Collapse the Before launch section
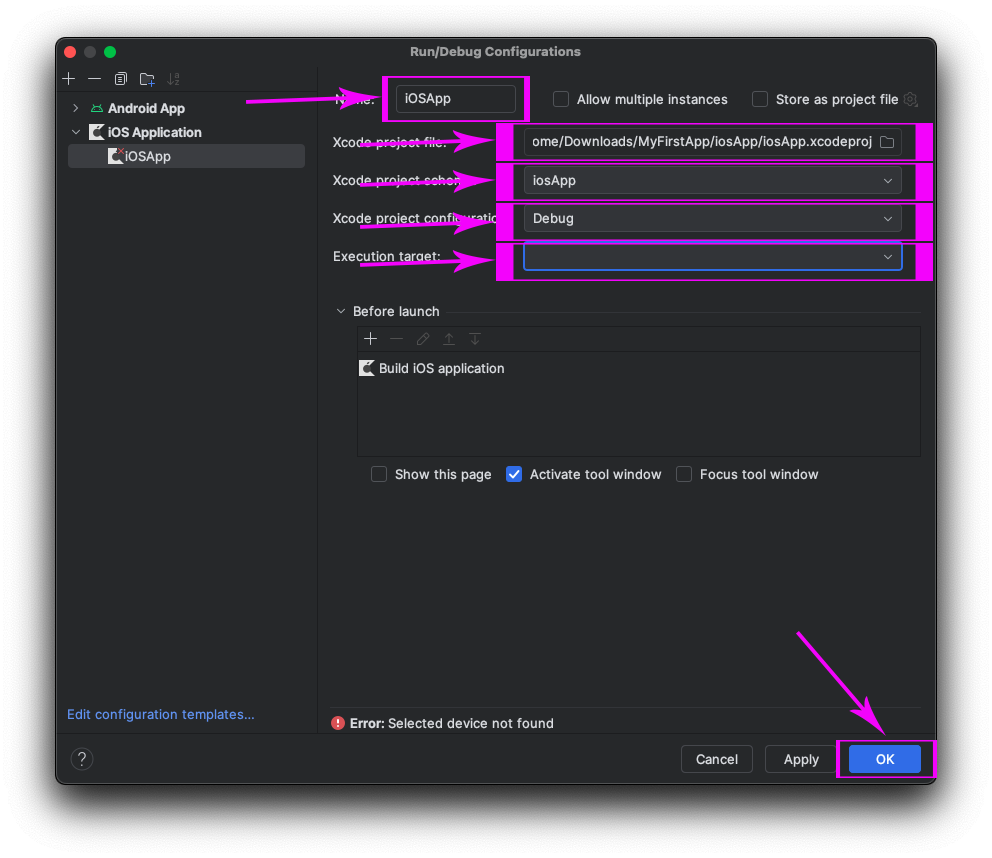This screenshot has width=992, height=858. coord(341,311)
